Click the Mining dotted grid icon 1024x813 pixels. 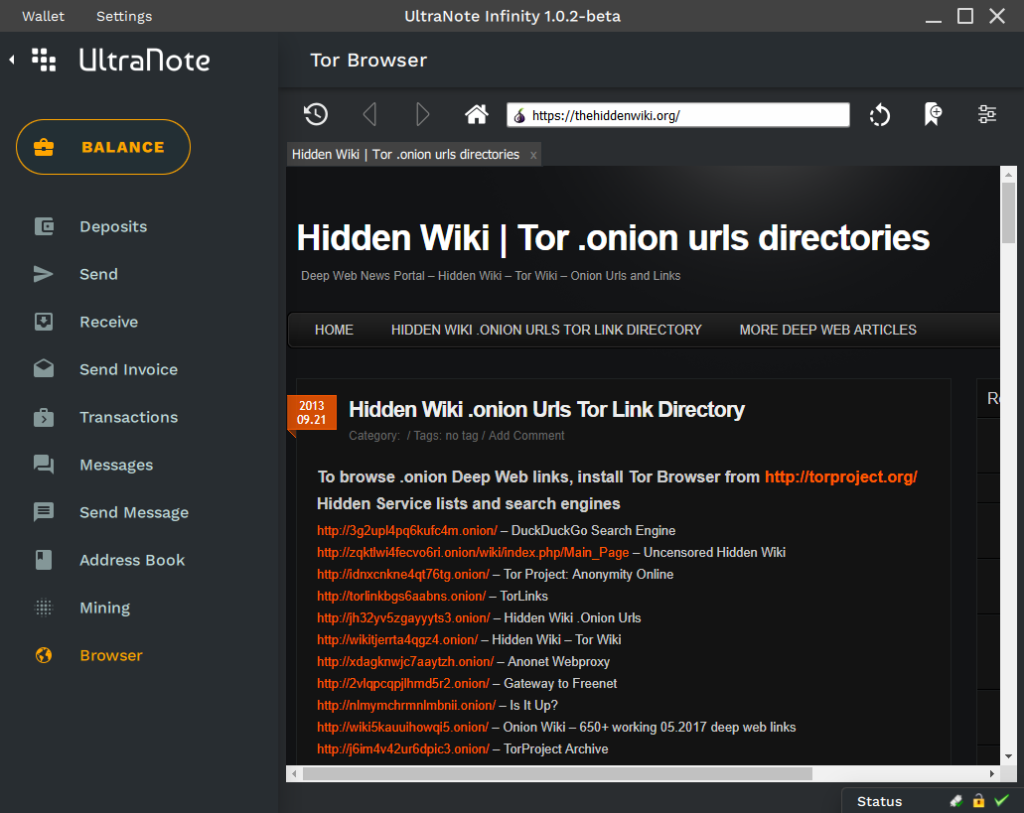(x=44, y=607)
